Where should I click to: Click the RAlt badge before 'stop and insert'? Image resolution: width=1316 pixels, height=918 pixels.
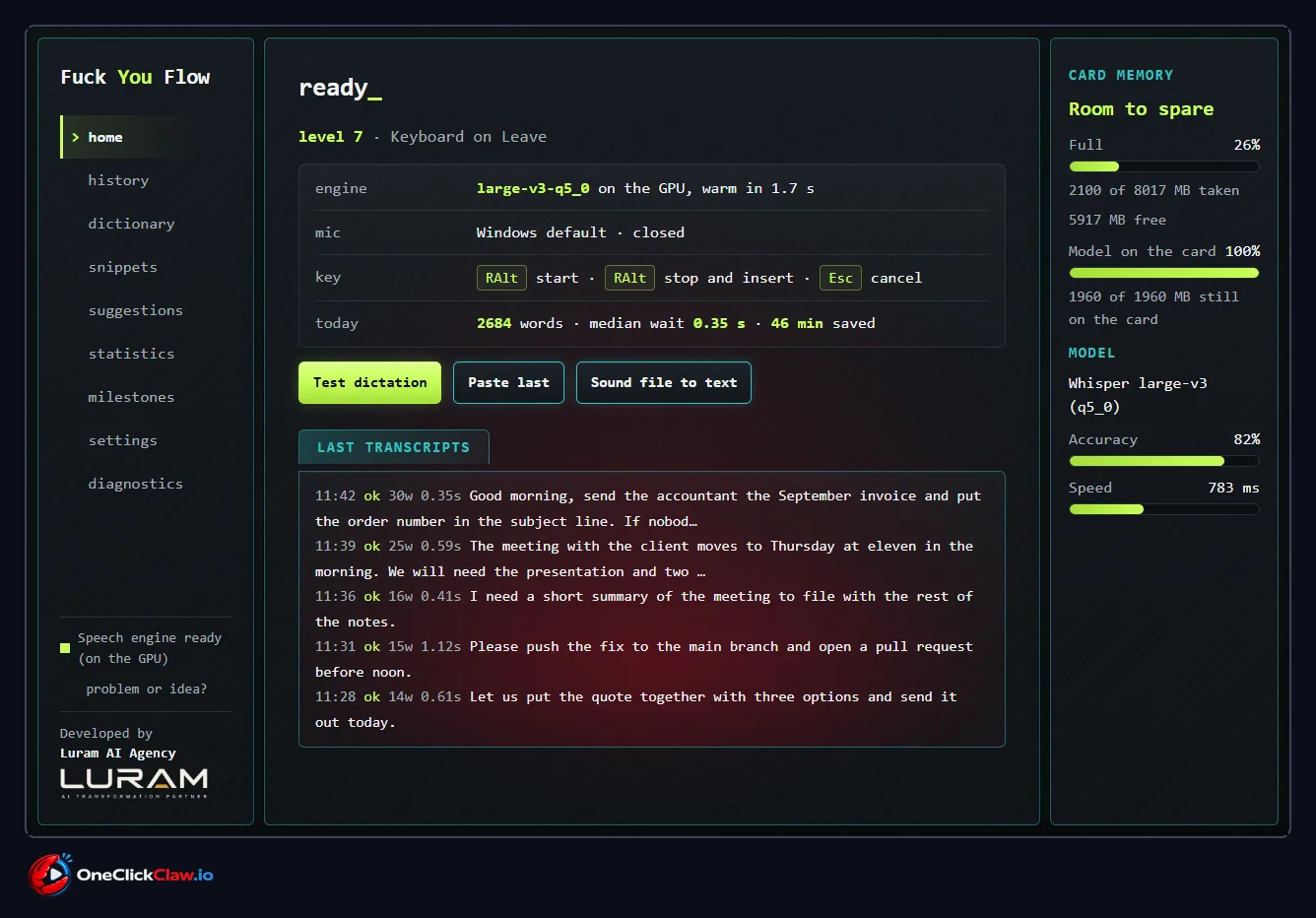click(629, 278)
